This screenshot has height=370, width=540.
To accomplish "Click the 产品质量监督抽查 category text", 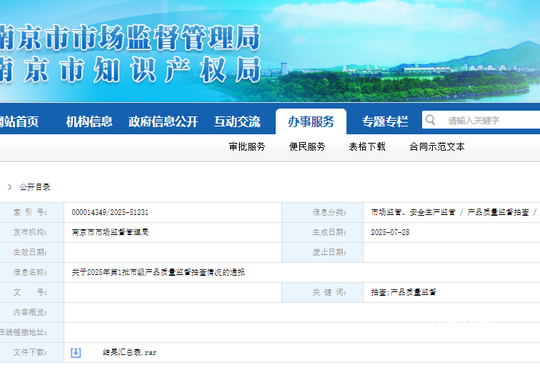I will (x=498, y=212).
